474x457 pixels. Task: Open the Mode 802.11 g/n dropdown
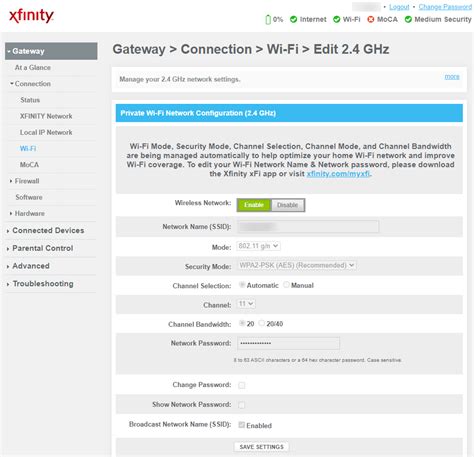point(258,246)
